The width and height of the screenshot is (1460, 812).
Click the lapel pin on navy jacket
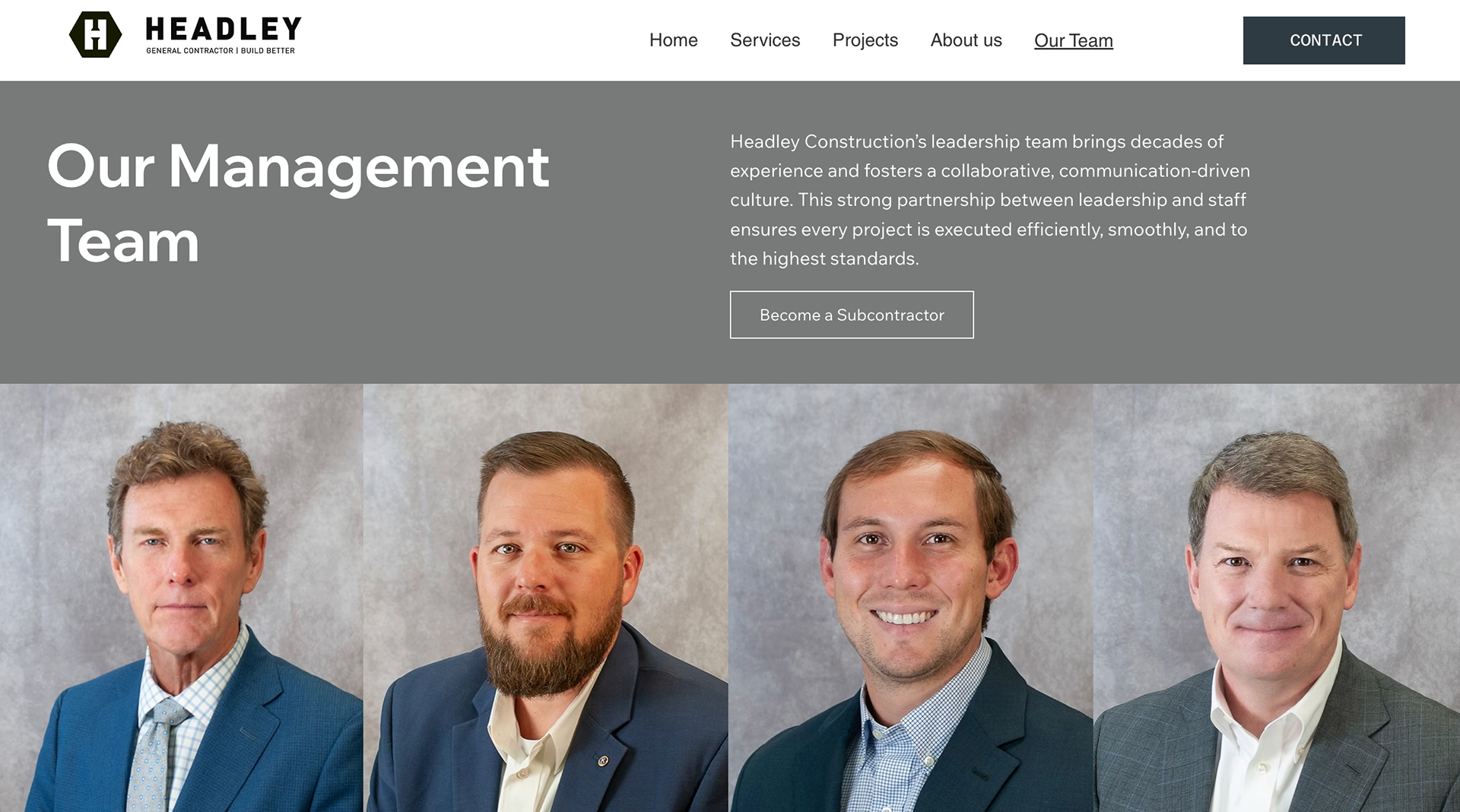click(602, 760)
